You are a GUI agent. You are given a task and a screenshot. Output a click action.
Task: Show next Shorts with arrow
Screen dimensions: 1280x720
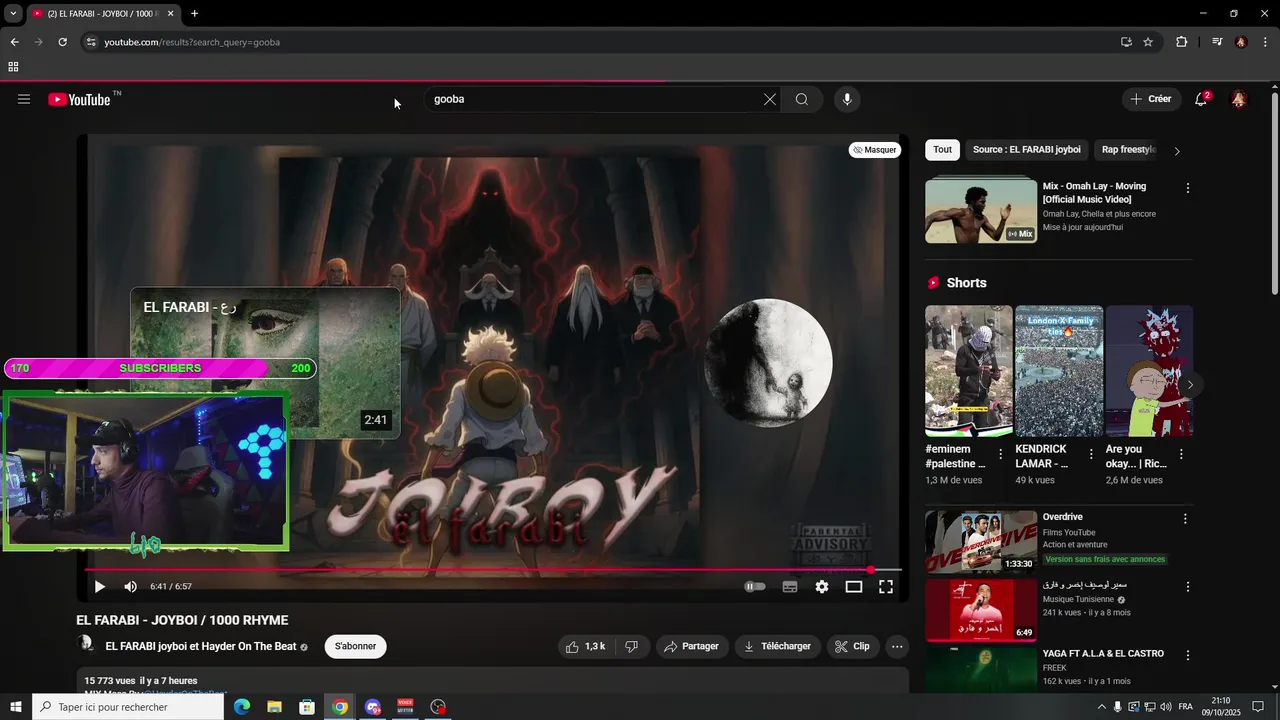tap(1190, 384)
